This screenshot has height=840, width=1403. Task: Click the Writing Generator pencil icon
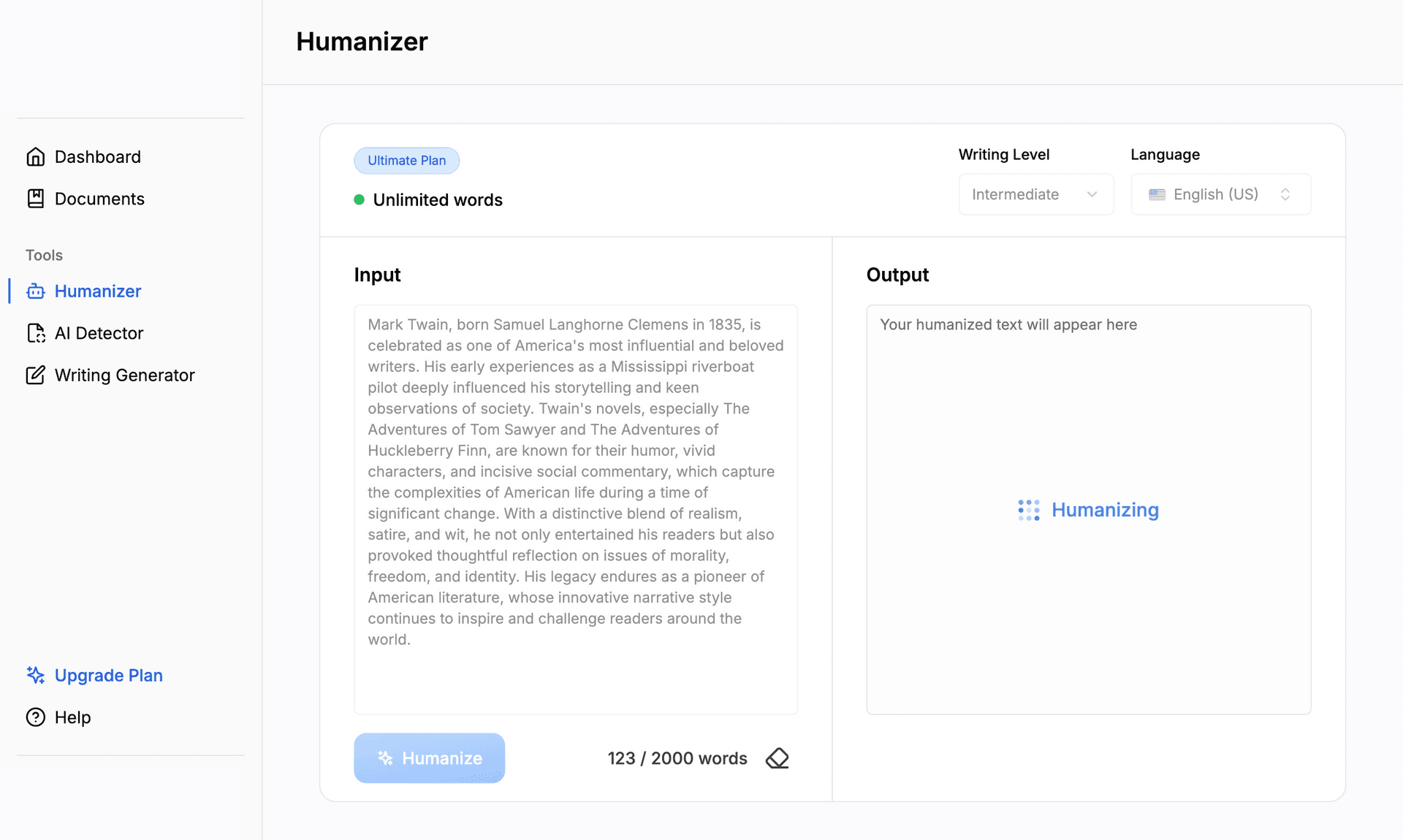[x=36, y=375]
